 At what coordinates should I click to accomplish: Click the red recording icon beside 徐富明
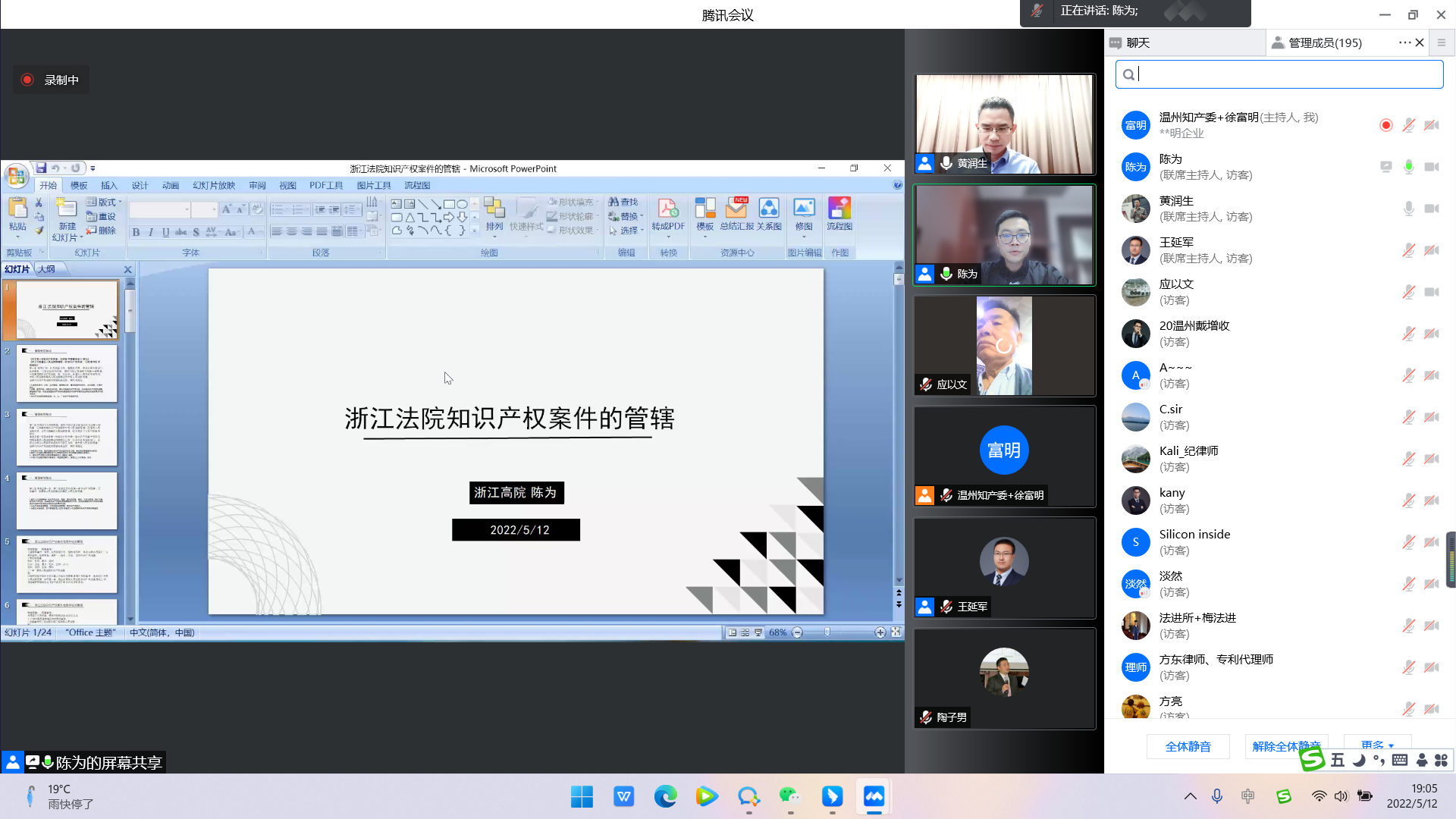pyautogui.click(x=1385, y=125)
